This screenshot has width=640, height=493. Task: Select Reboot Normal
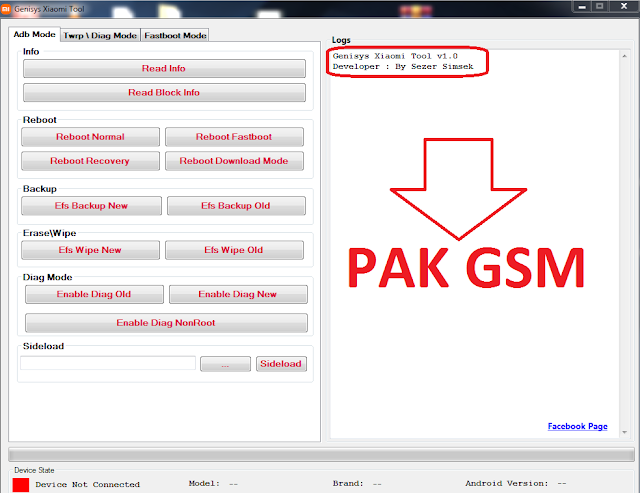point(90,137)
